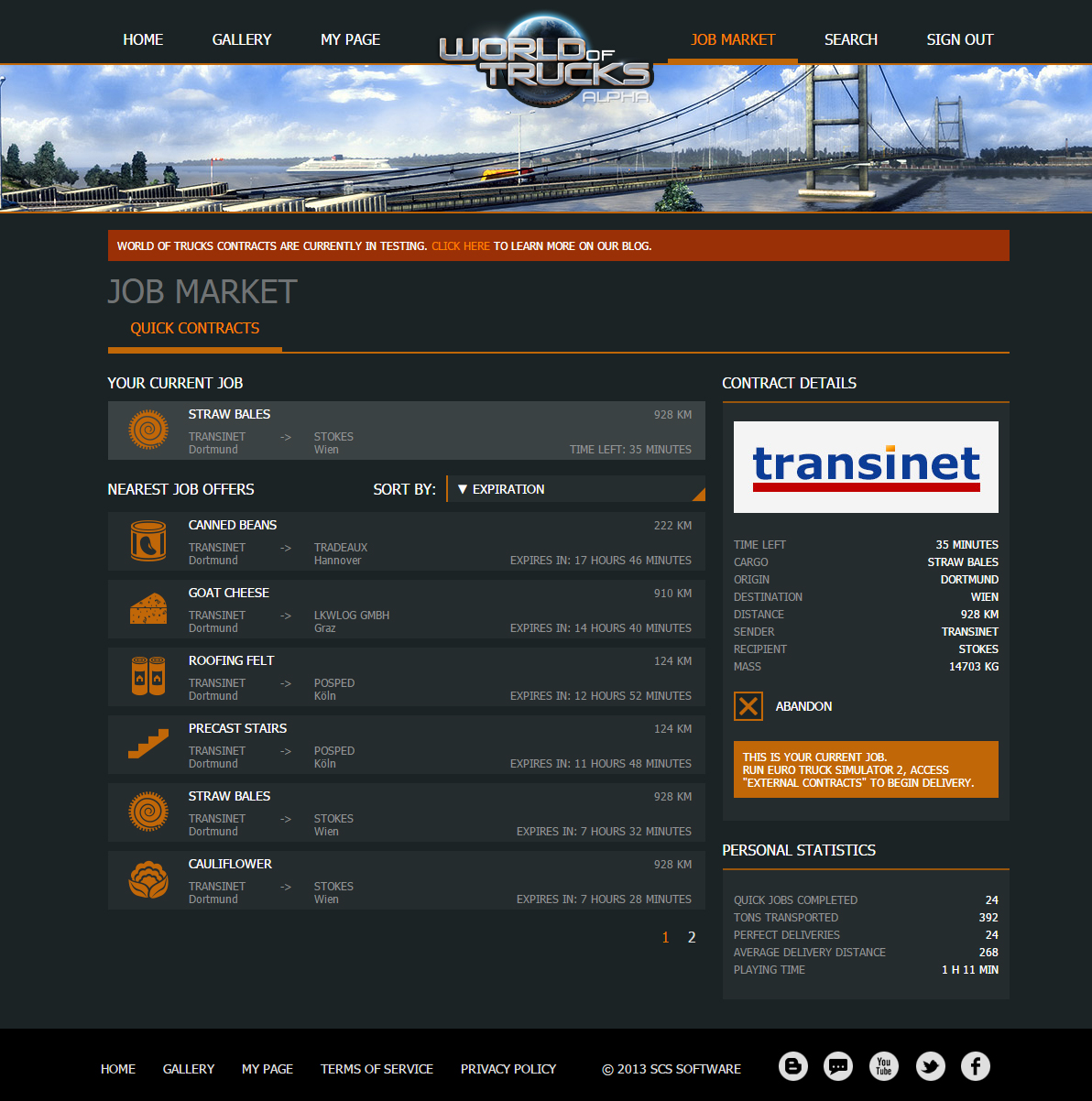Screen dimensions: 1092x1101
Task: Click the straw bales icon in current job
Action: tap(148, 430)
